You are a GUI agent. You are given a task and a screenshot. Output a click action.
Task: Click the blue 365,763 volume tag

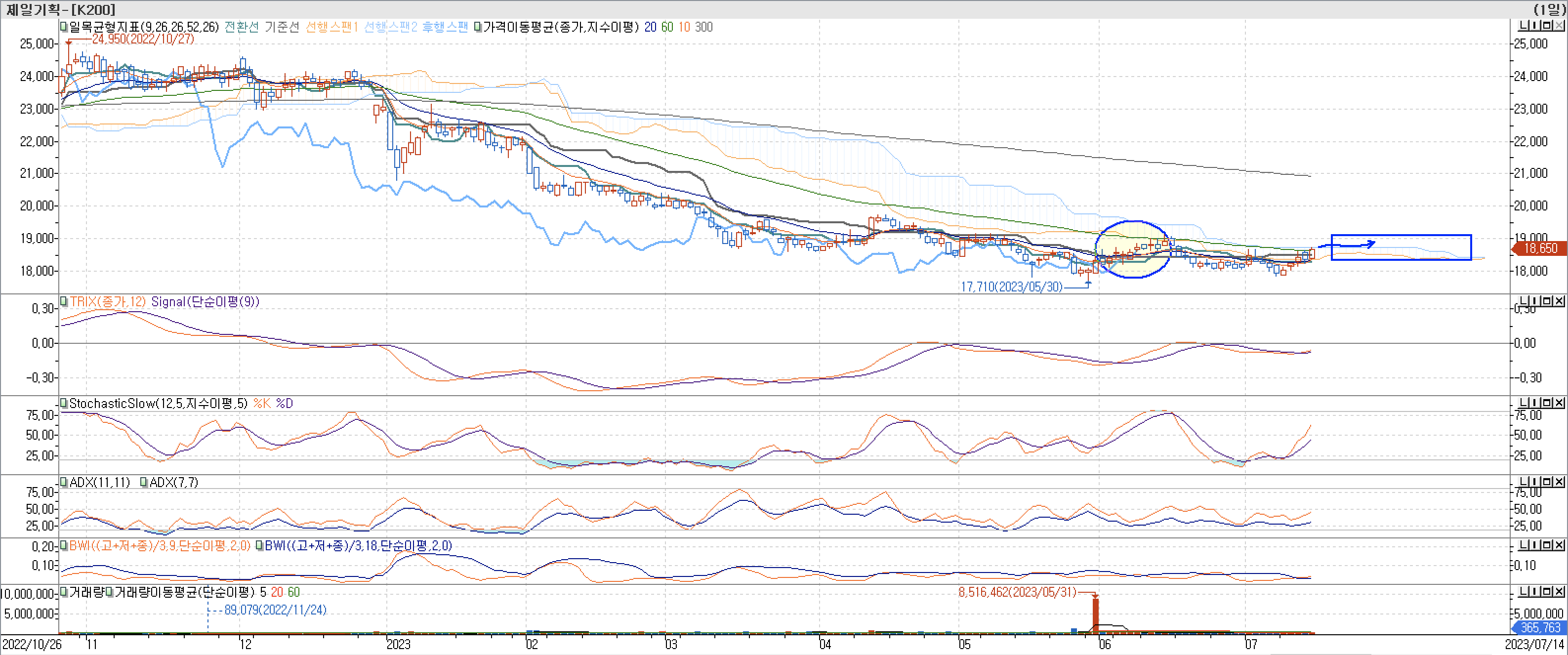(1540, 628)
